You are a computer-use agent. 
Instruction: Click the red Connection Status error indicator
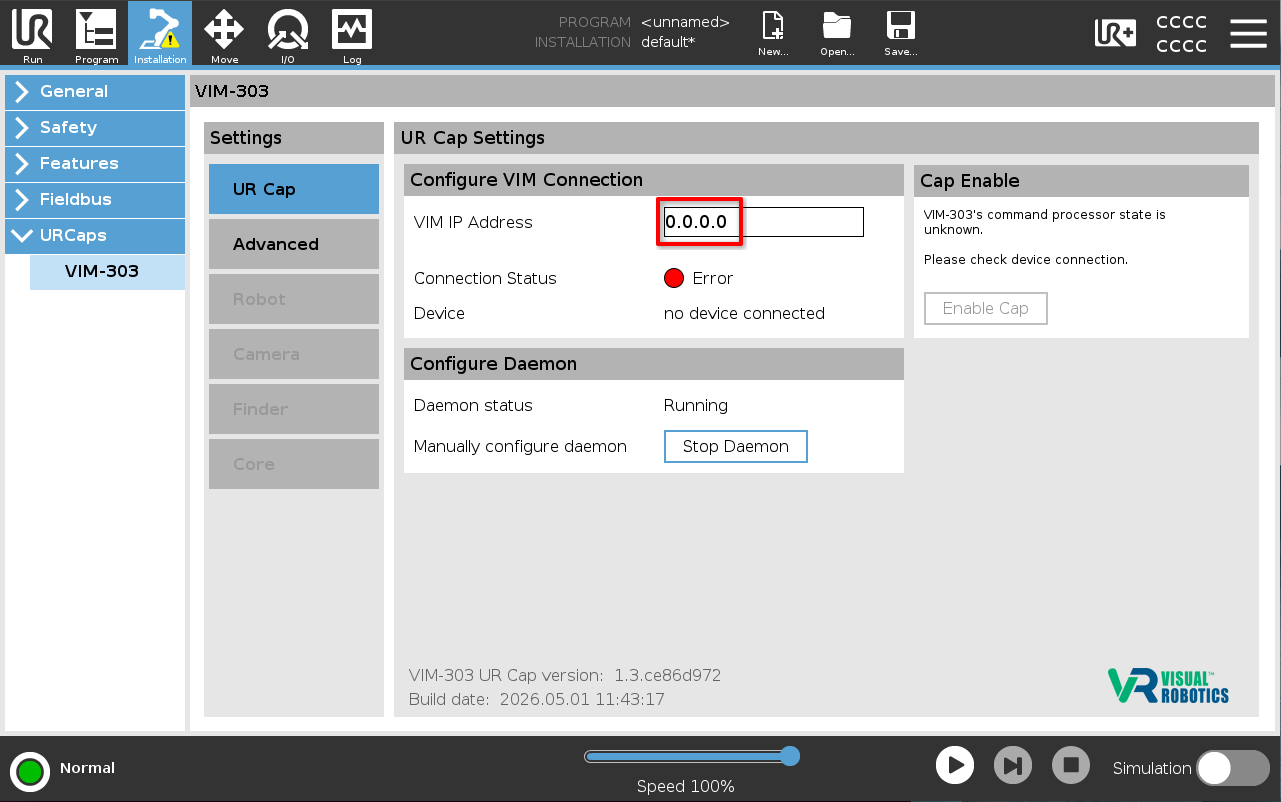click(x=674, y=278)
